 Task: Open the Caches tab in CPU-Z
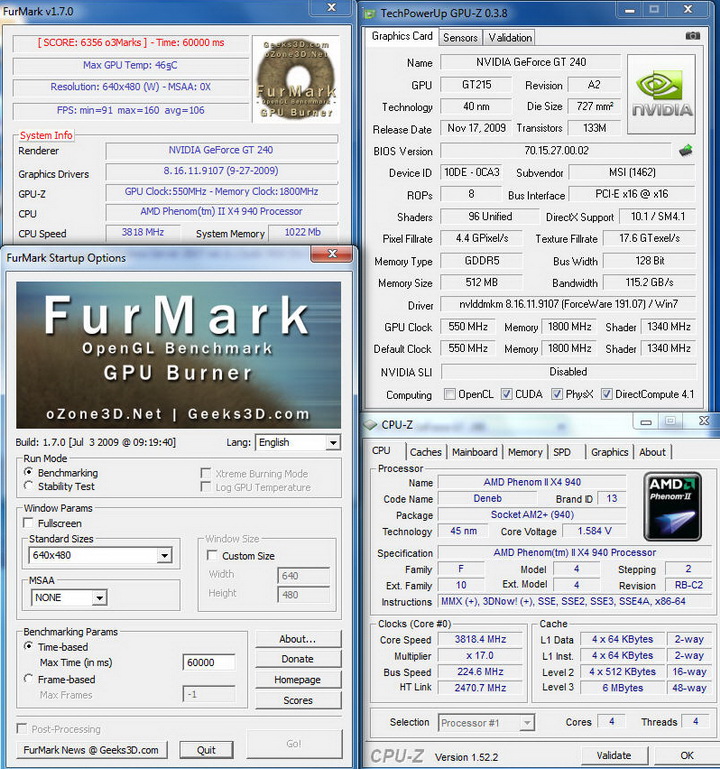pyautogui.click(x=426, y=452)
